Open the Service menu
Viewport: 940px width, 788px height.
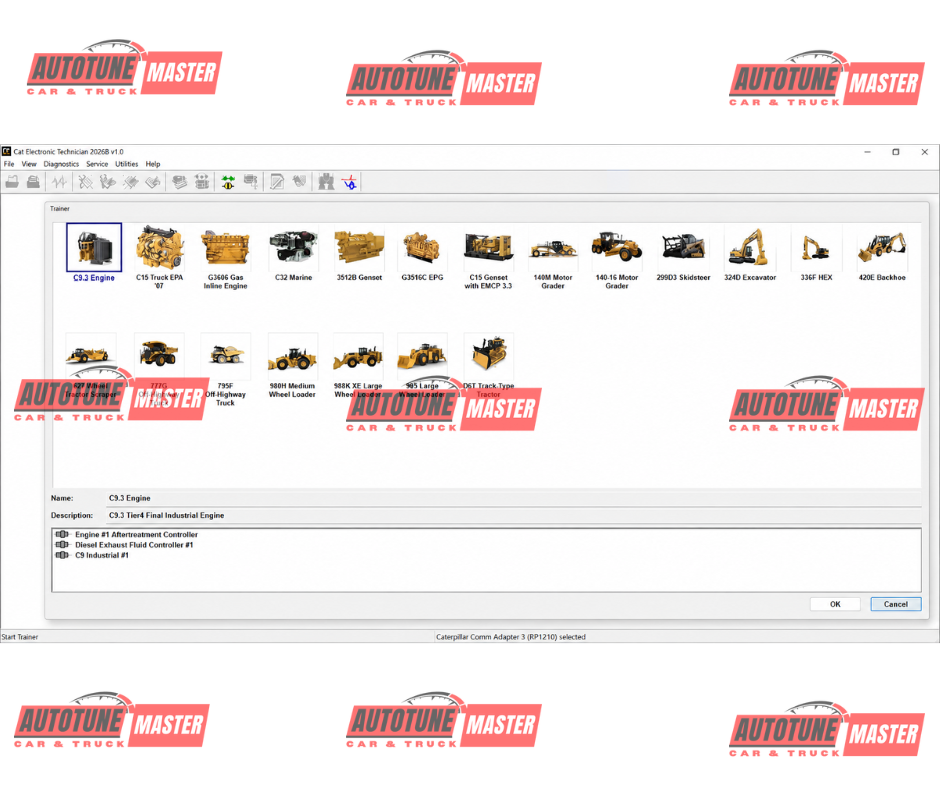tap(97, 164)
